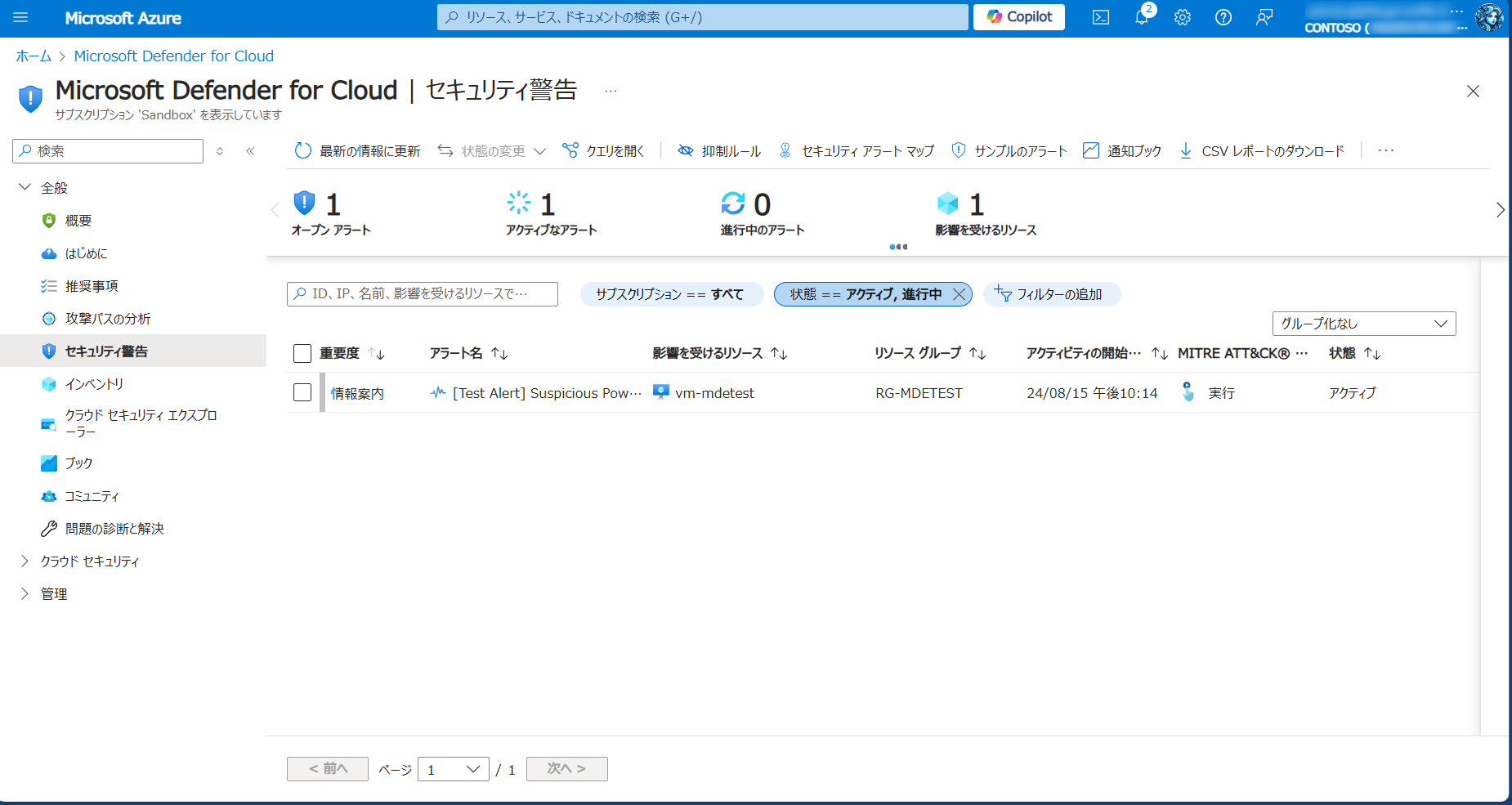This screenshot has height=805, width=1512.
Task: Open the グループ化なし grouping dropdown
Action: [x=1363, y=324]
